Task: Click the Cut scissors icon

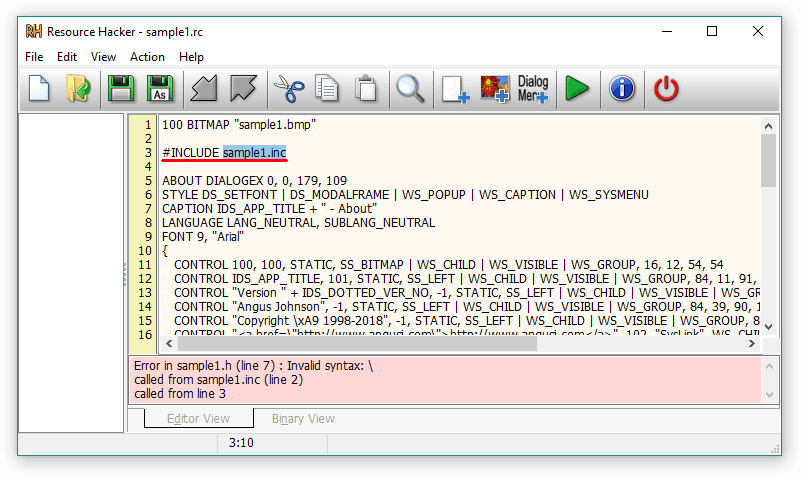Action: pos(289,89)
